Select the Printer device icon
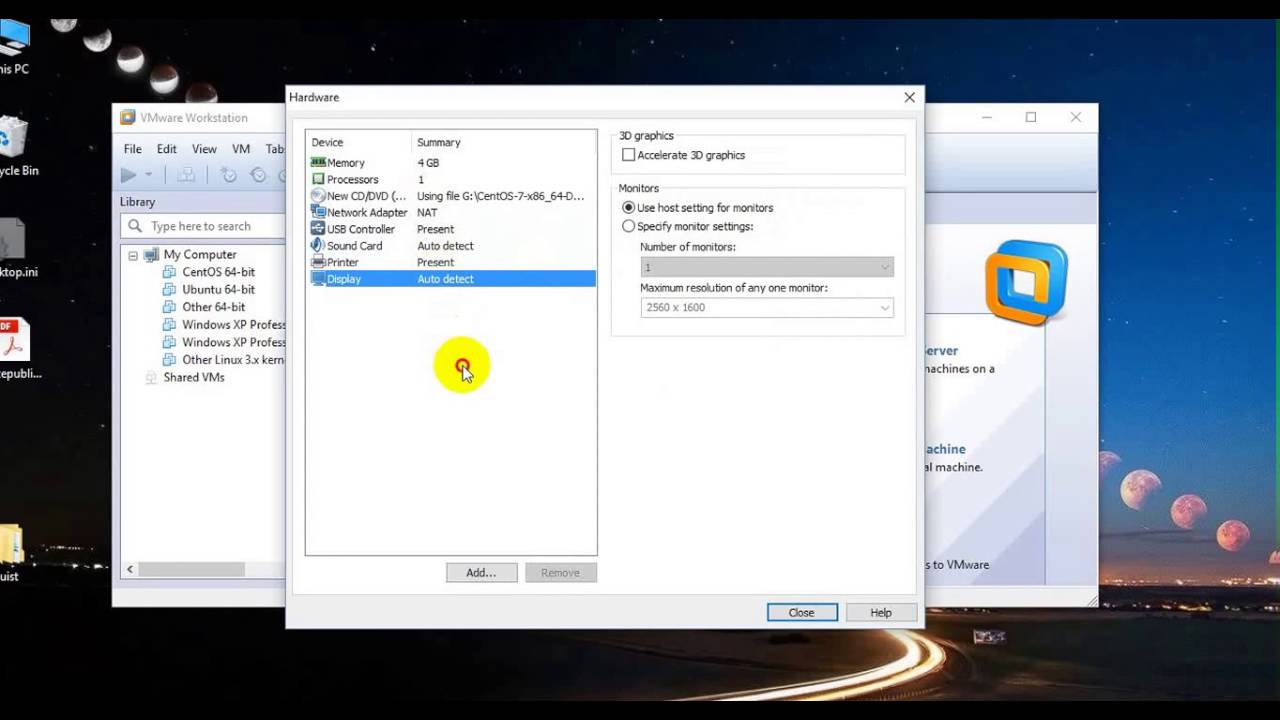This screenshot has height=720, width=1280. 318,262
